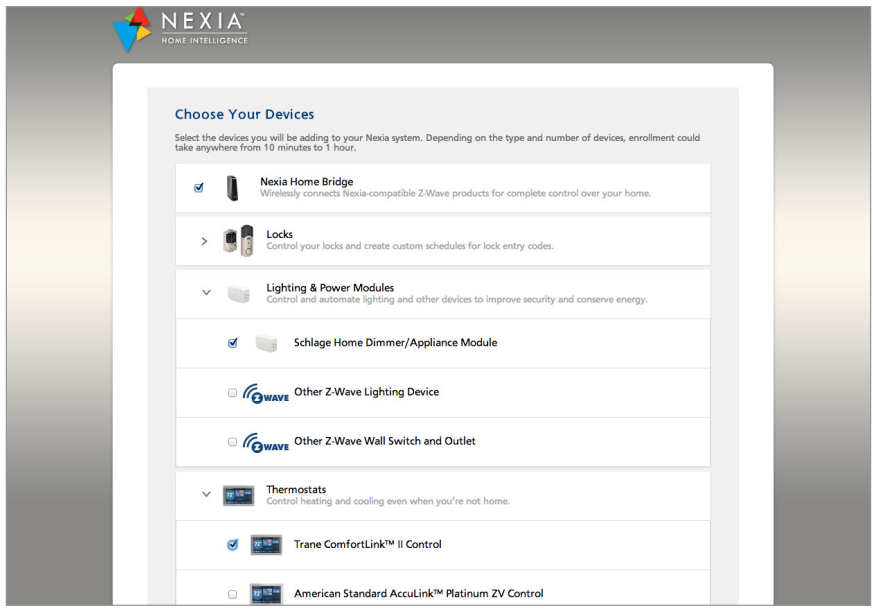This screenshot has height=612, width=873.
Task: Uncheck the Nexia Home Bridge checkbox
Action: point(199,188)
